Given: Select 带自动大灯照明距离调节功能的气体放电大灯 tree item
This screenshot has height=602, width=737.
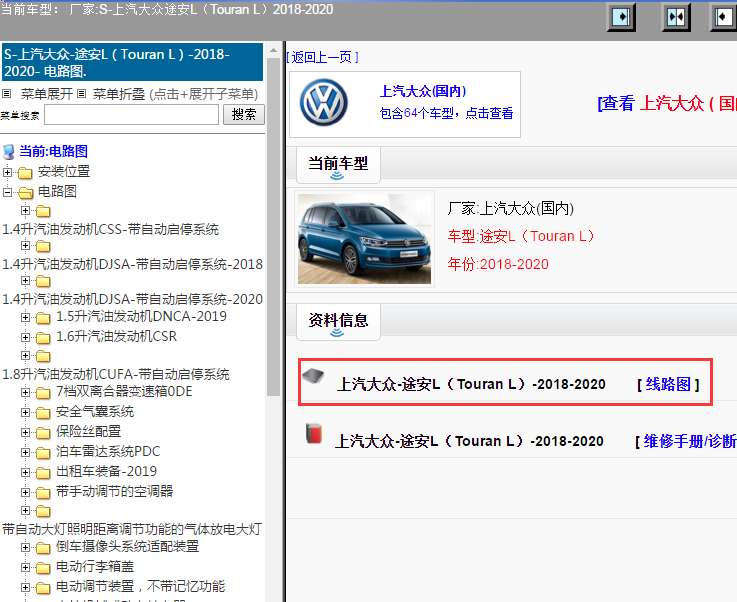Looking at the screenshot, I should pos(132,530).
